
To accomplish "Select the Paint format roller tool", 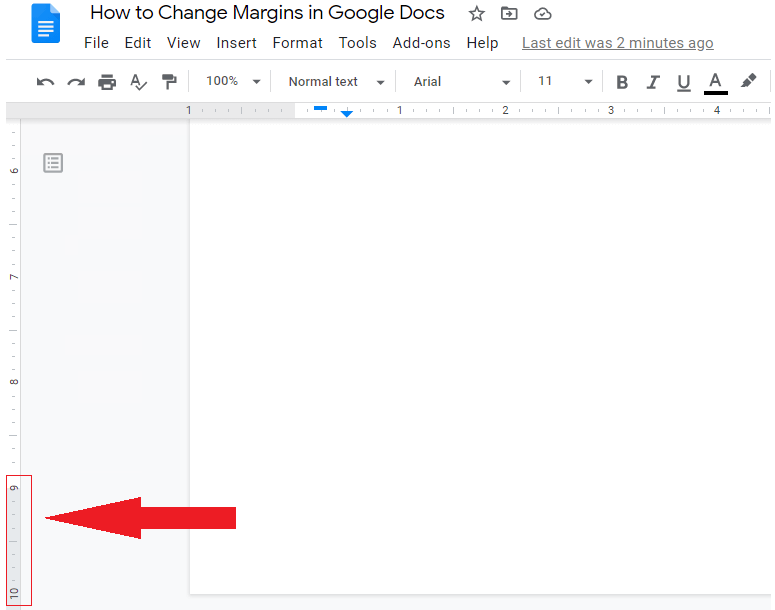I will point(169,82).
